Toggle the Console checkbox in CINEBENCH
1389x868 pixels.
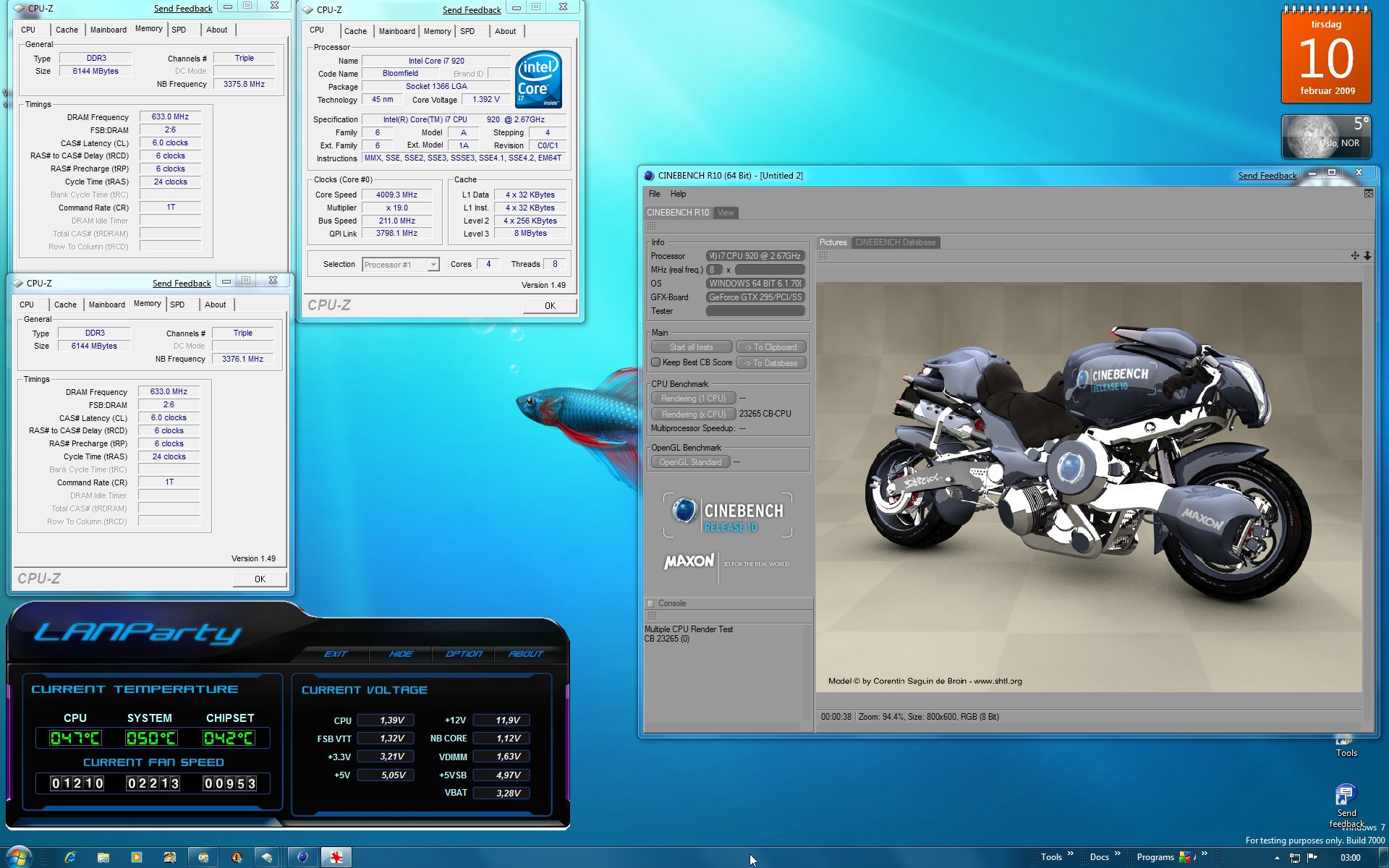click(x=650, y=603)
